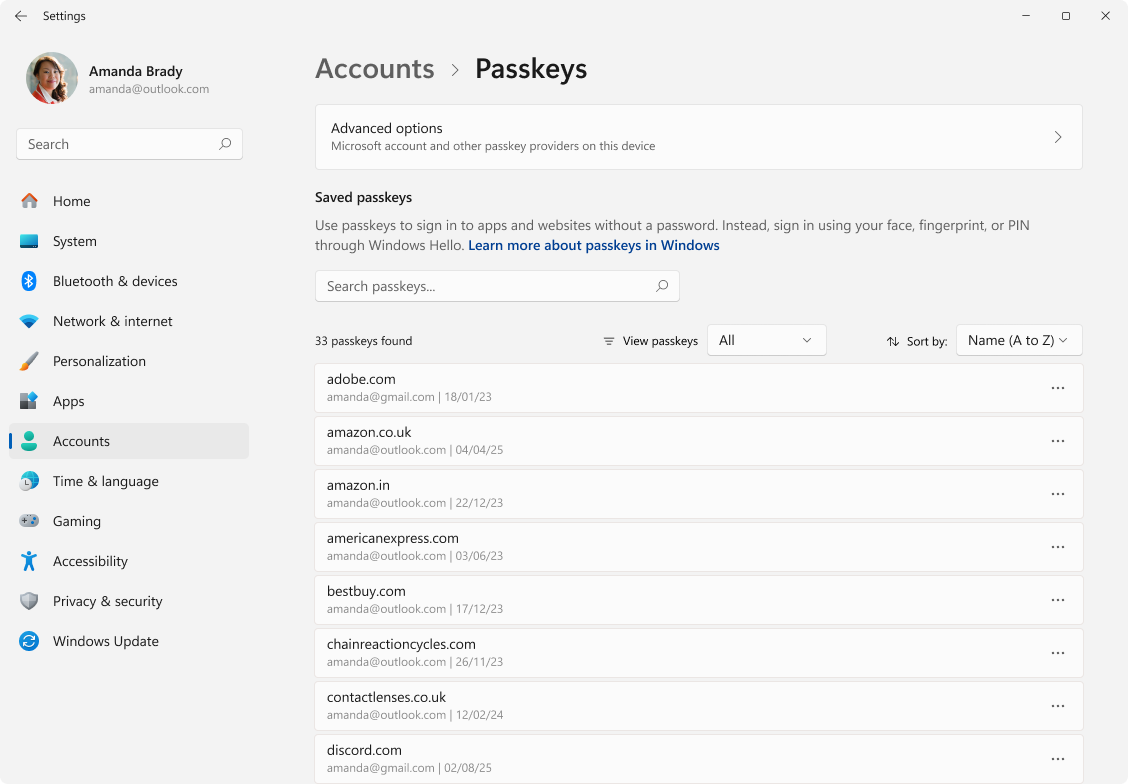Select the Apps icon in the sidebar
This screenshot has height=784, width=1128.
point(28,401)
